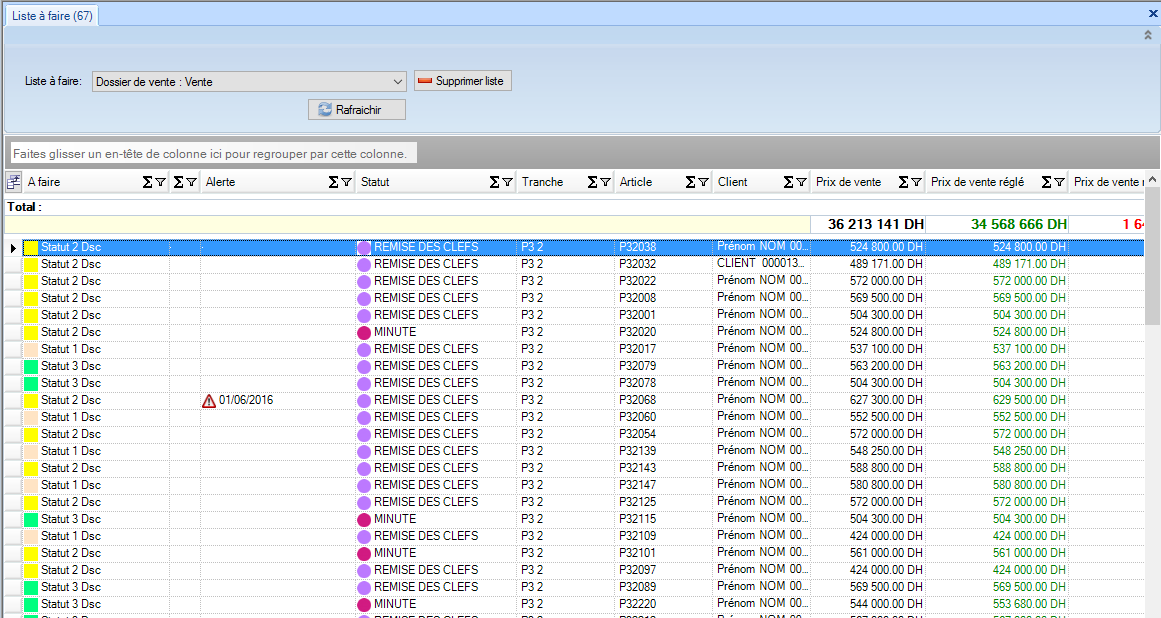Click the filter icon in Statut column
This screenshot has width=1161, height=618.
point(507,182)
